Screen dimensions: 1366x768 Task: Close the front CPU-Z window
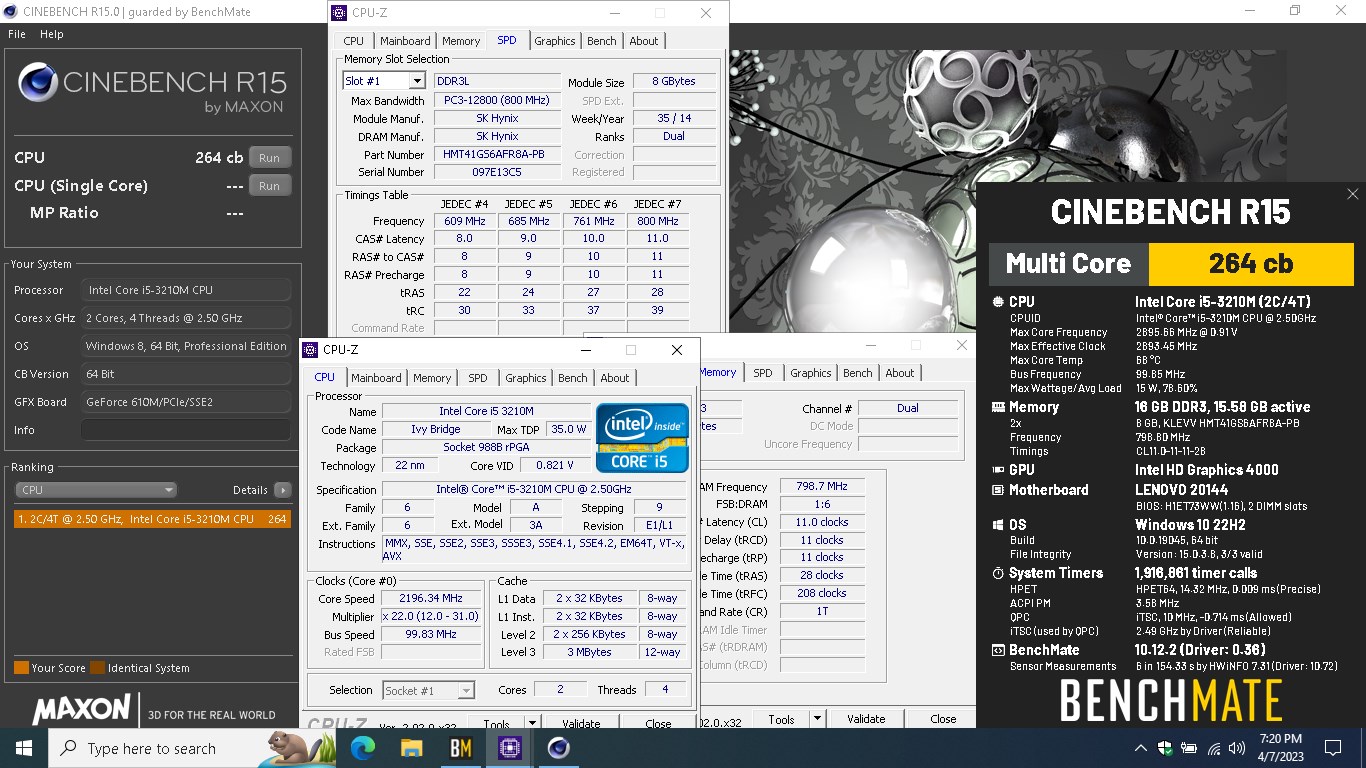click(x=677, y=350)
